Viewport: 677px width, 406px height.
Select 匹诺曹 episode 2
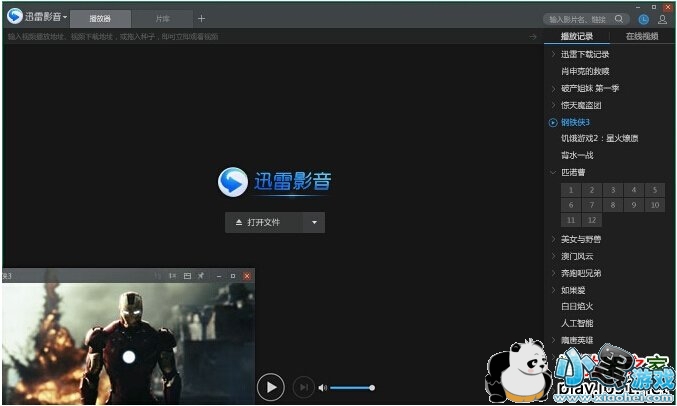(592, 190)
